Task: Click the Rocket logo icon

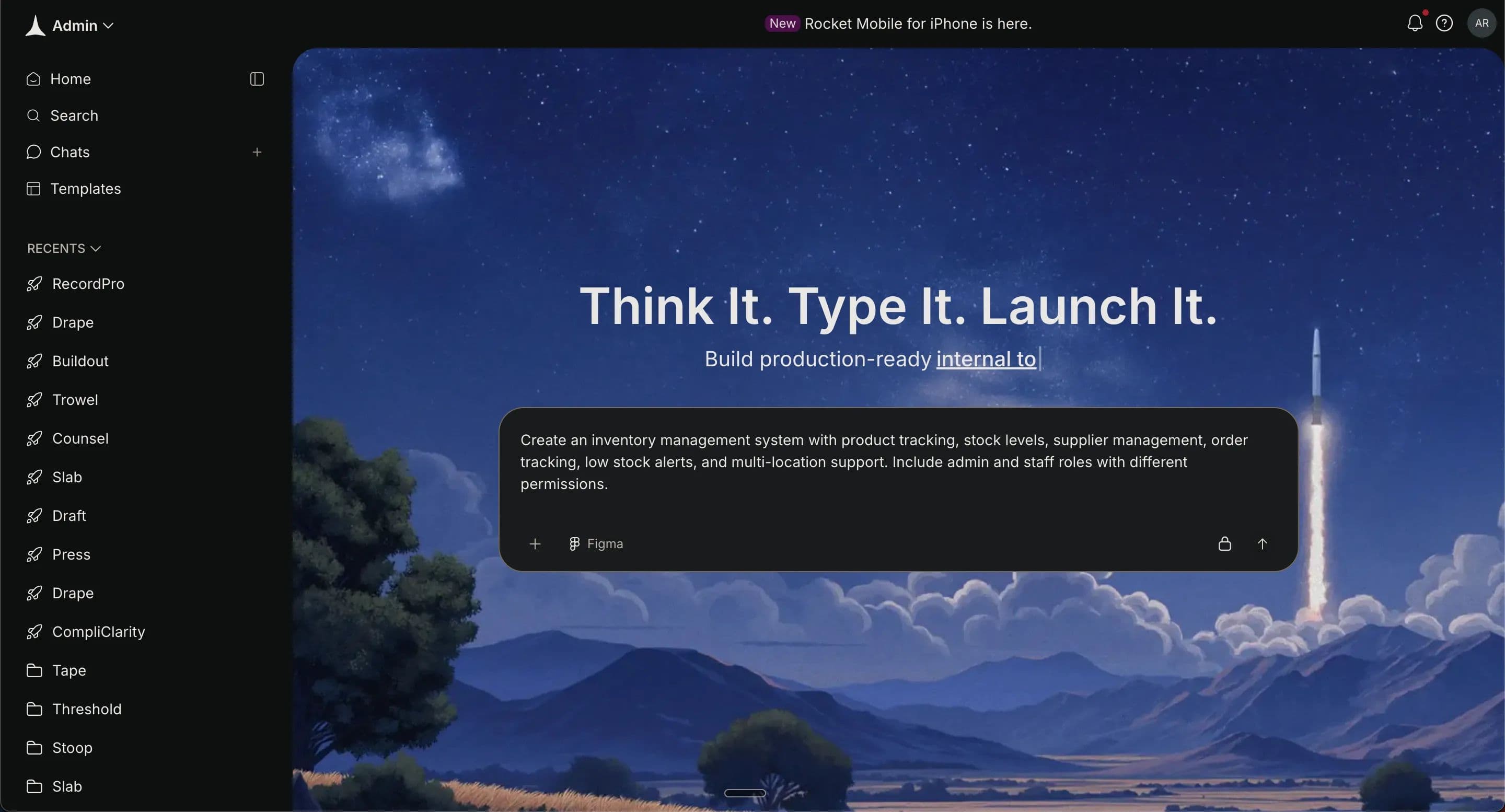Action: point(35,26)
